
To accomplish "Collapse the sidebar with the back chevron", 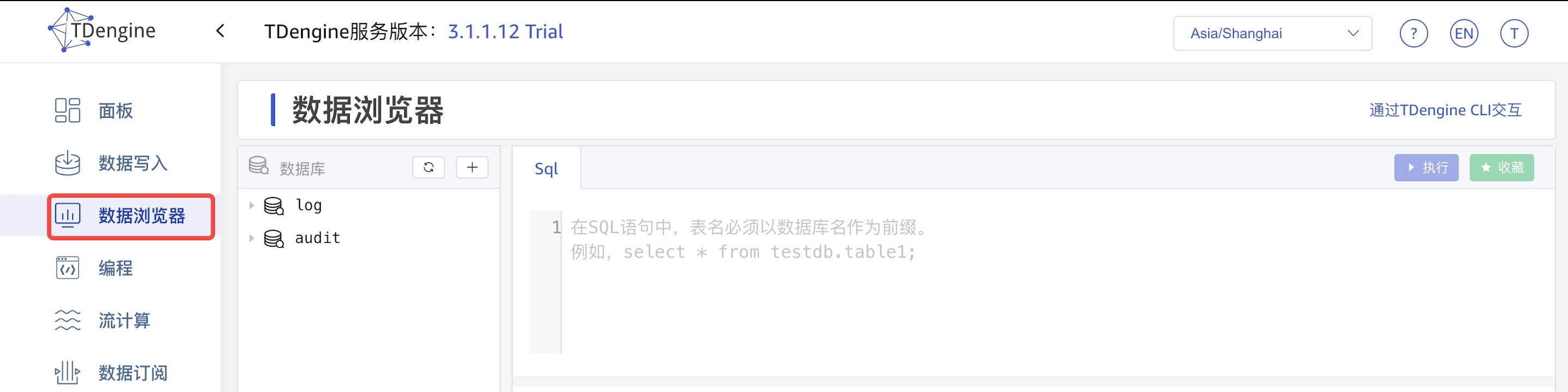I will (220, 31).
